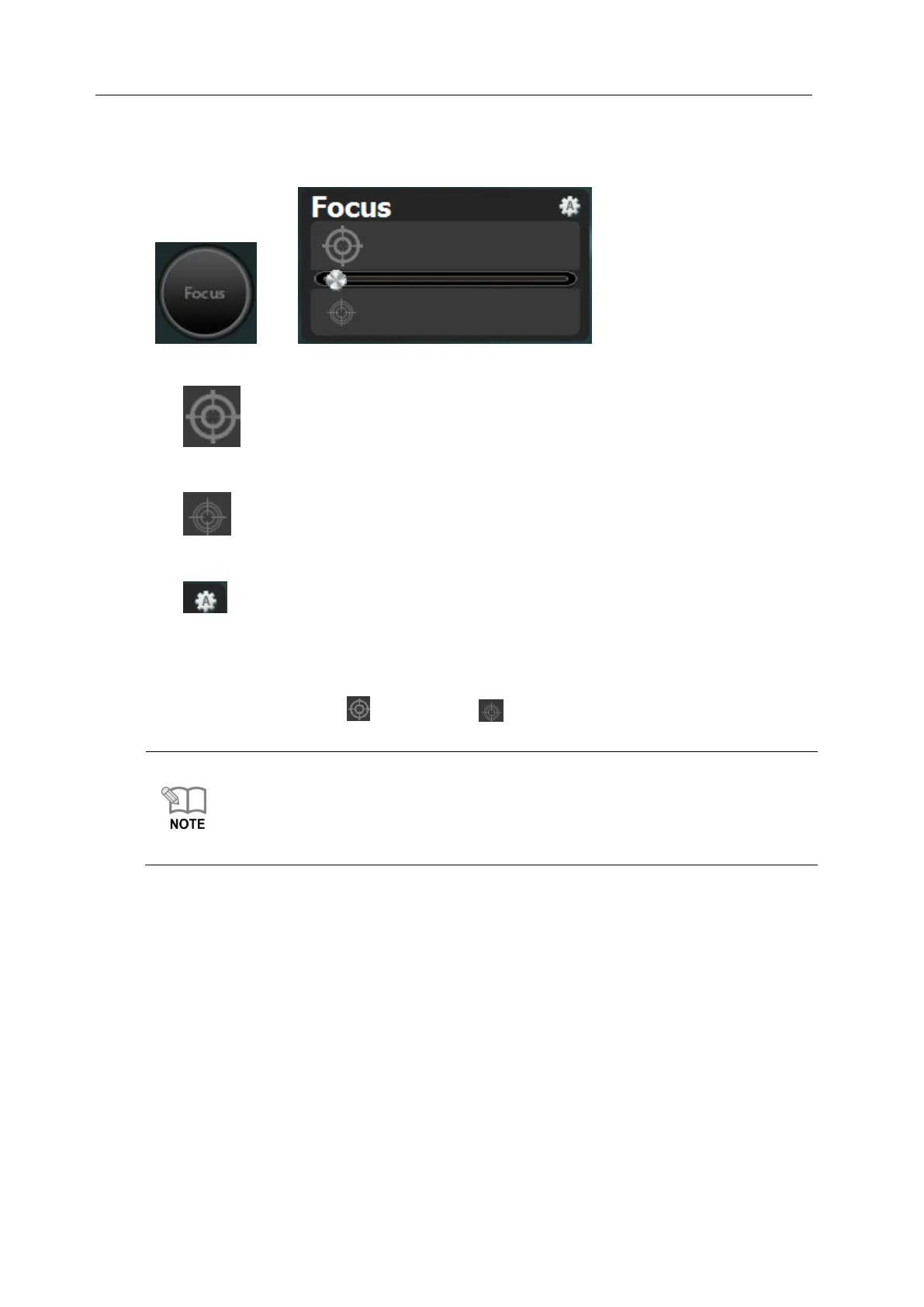Click the middle of the Focus slider track
The width and height of the screenshot is (924, 1307).
(445, 279)
